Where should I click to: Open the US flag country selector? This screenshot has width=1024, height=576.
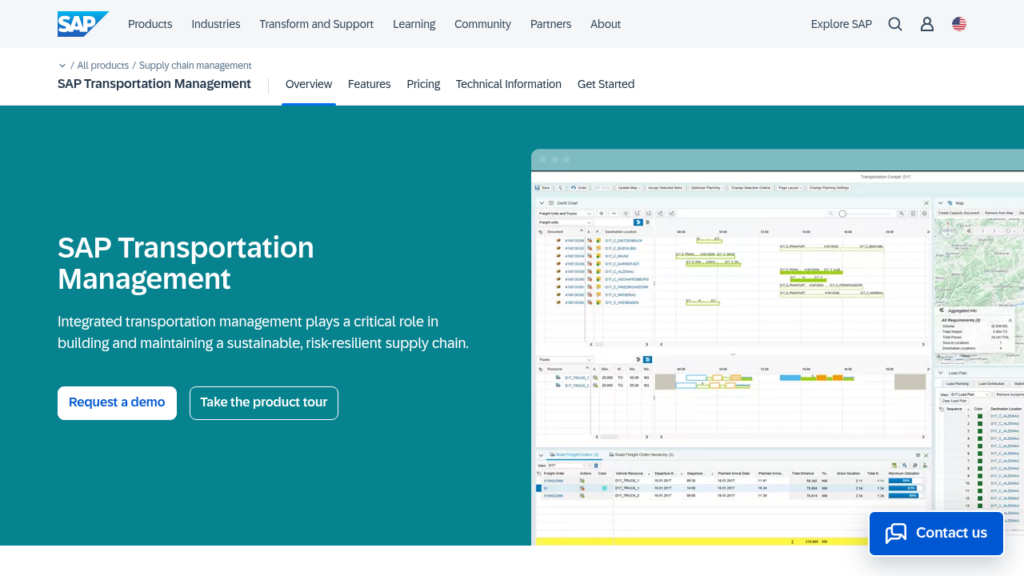[x=959, y=24]
